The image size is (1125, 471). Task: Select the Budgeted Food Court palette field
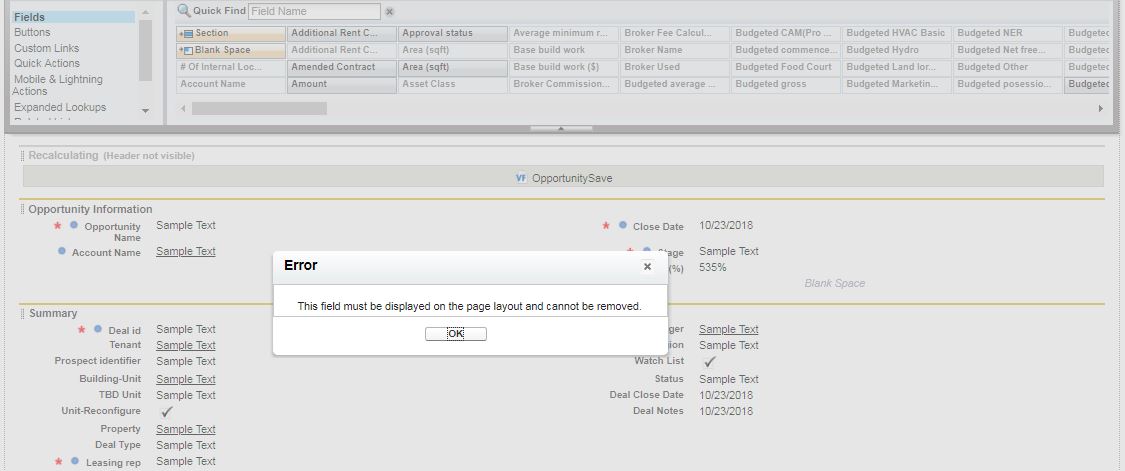(786, 67)
